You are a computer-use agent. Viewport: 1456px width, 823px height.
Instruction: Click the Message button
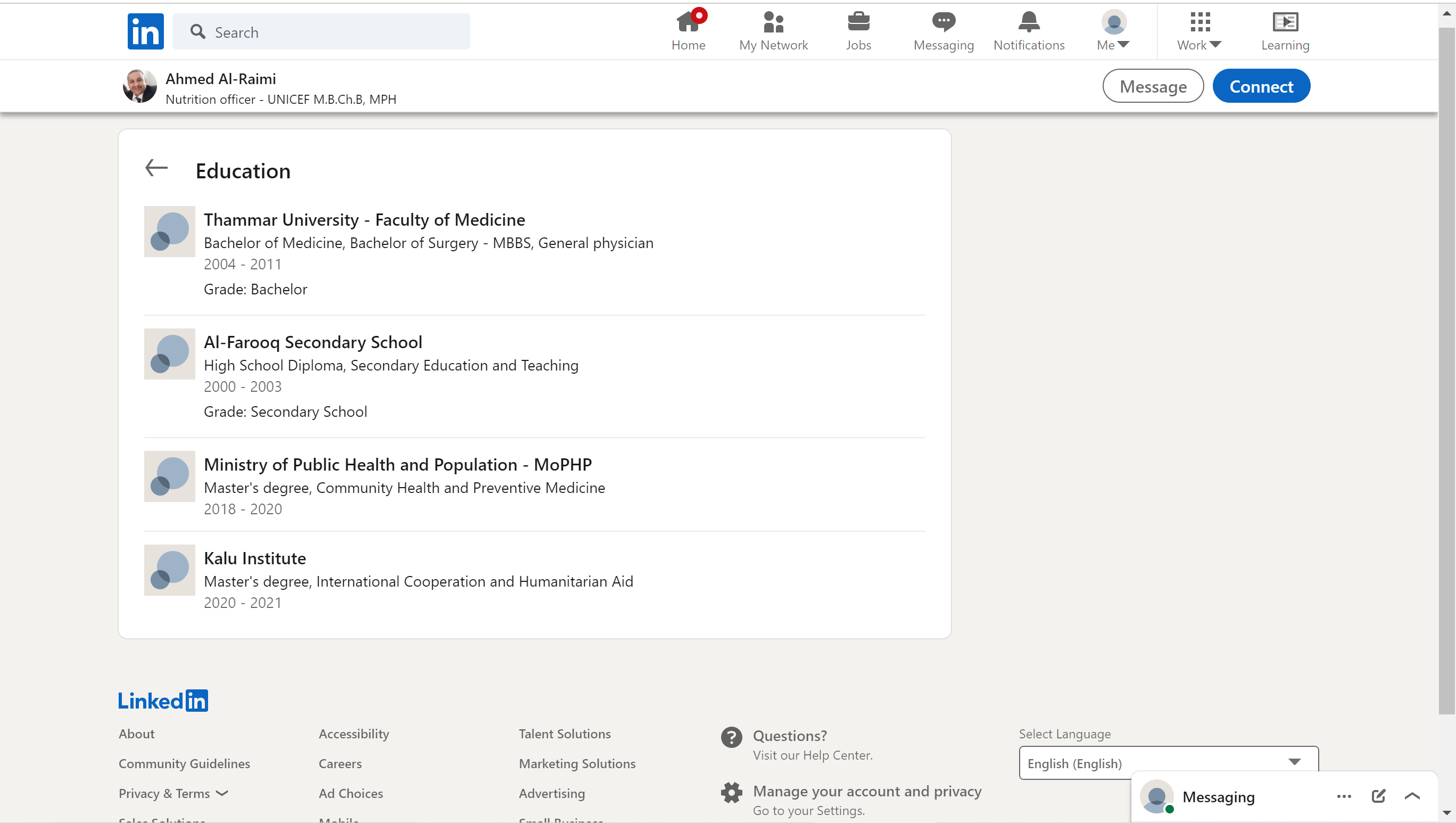1153,86
